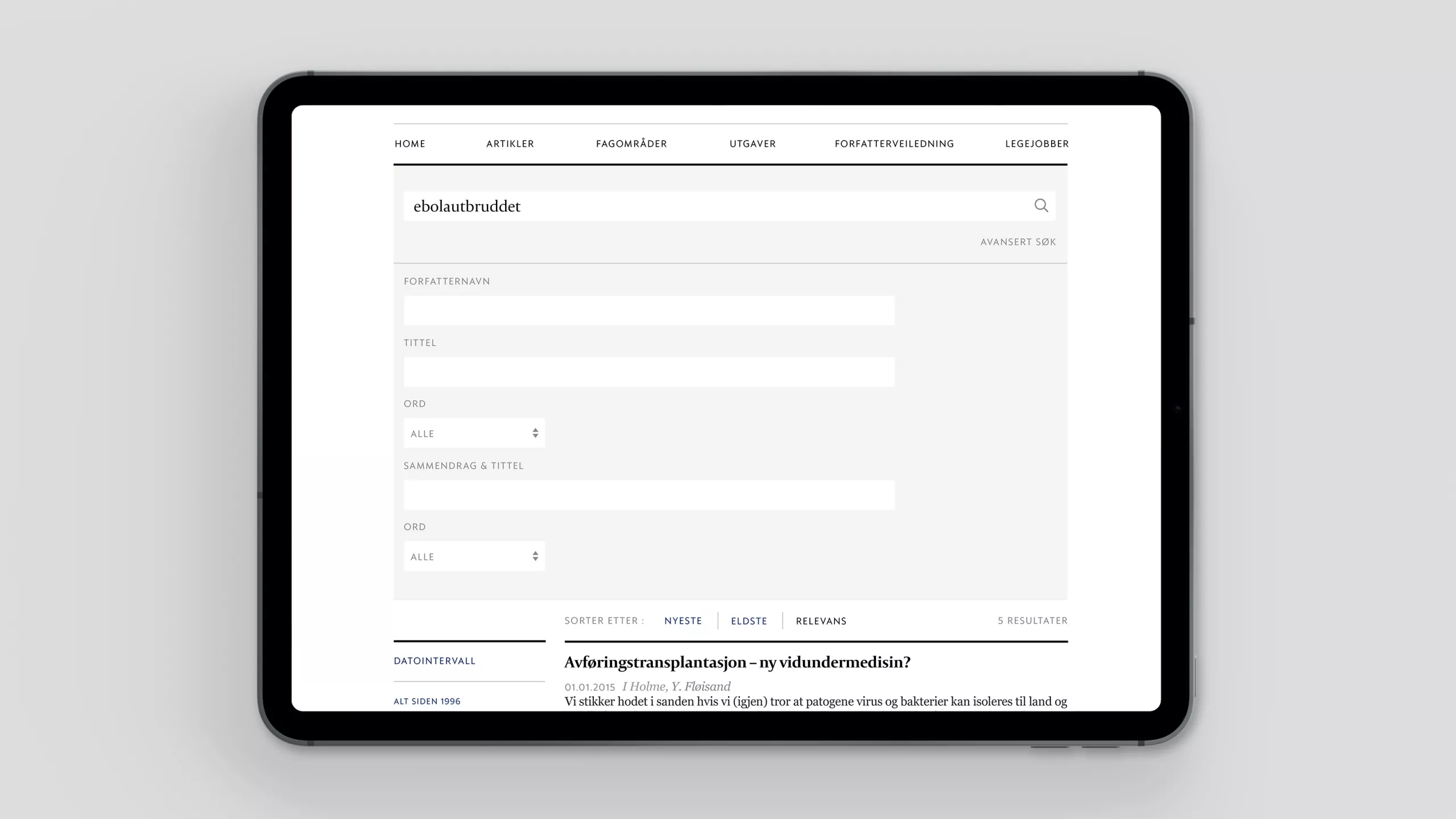The height and width of the screenshot is (819, 1456).
Task: Navigate to UTGAVER
Action: click(752, 143)
